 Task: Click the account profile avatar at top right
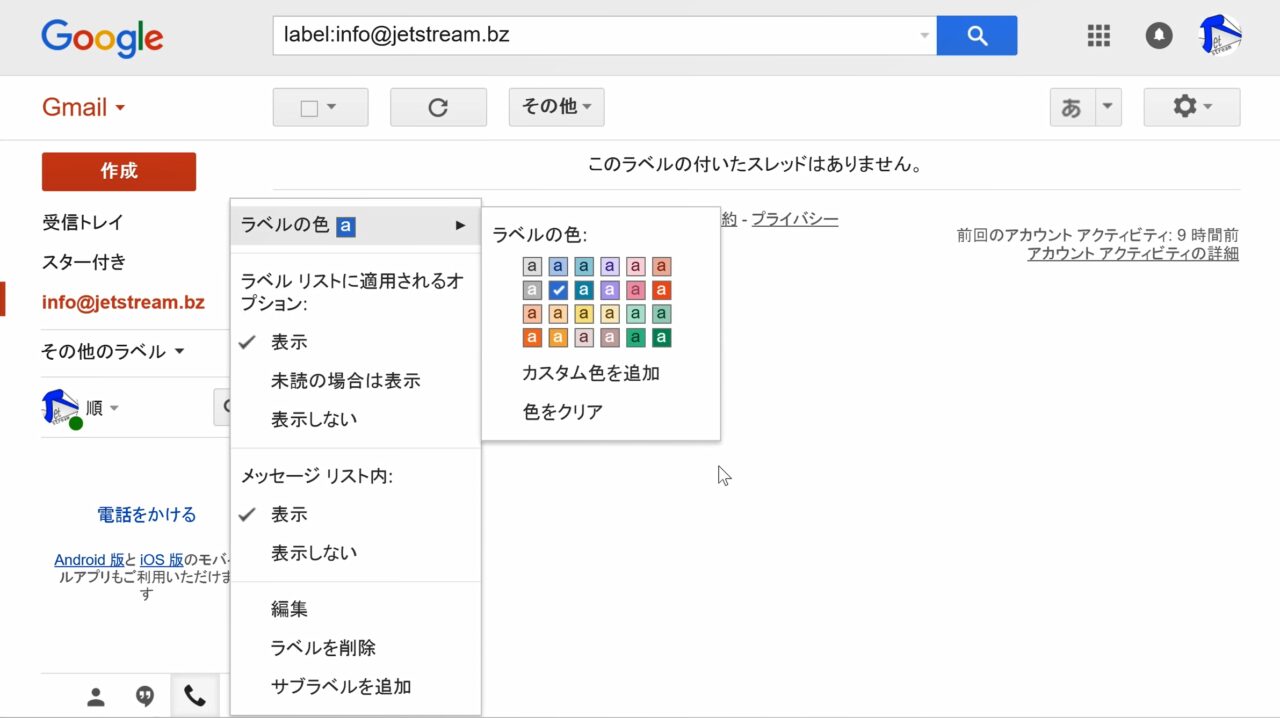1220,36
